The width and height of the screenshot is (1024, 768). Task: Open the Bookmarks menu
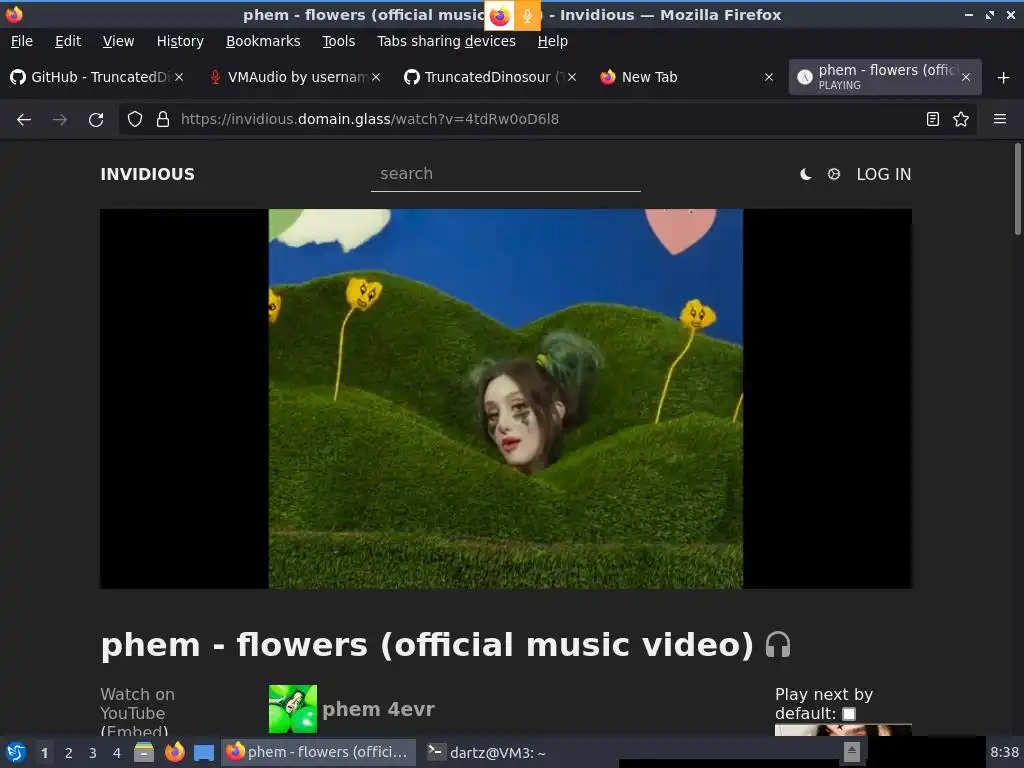263,41
